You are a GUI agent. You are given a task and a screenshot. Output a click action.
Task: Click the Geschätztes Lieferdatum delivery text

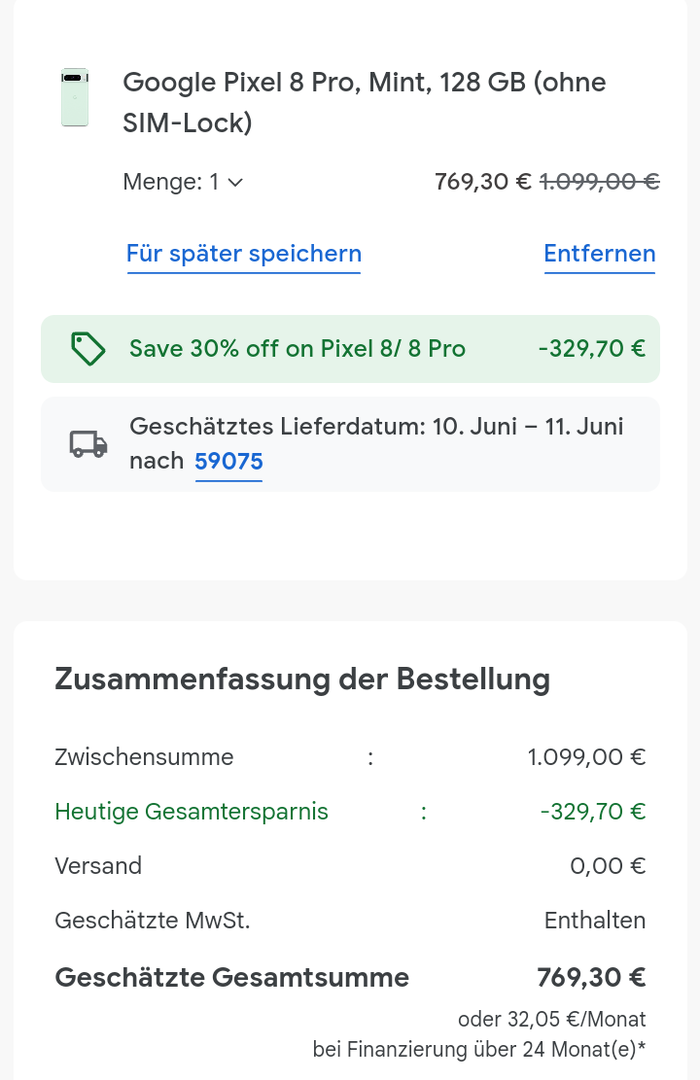coord(376,427)
